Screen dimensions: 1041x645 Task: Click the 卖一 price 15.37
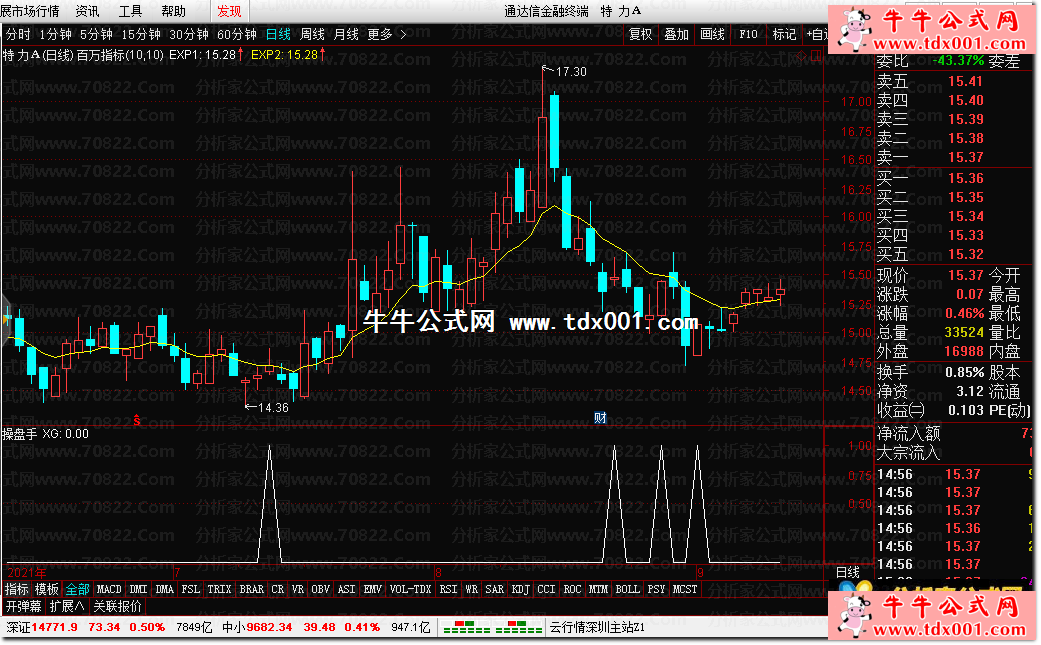click(x=965, y=157)
